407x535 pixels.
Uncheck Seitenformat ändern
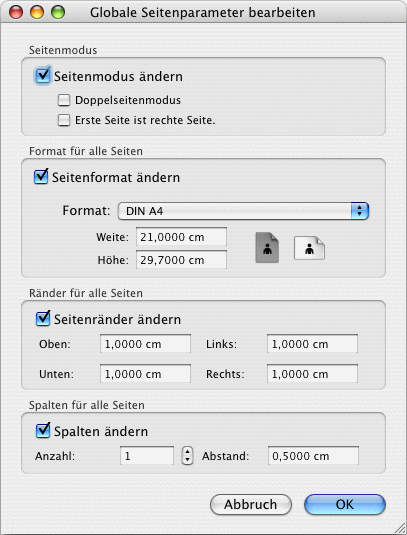tap(41, 177)
